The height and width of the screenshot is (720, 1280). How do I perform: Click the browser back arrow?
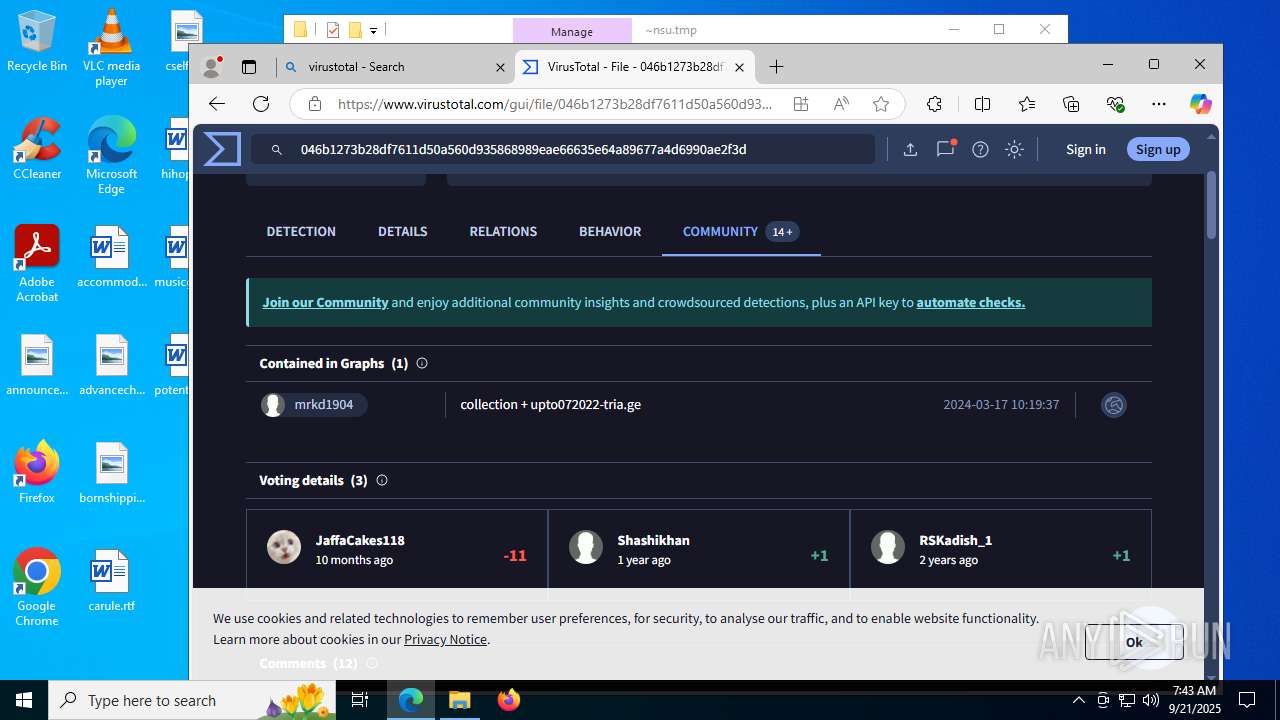tap(217, 104)
